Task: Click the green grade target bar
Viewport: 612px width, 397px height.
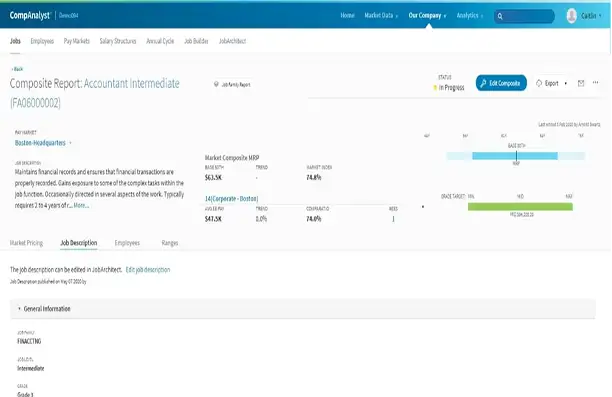Action: pos(520,207)
